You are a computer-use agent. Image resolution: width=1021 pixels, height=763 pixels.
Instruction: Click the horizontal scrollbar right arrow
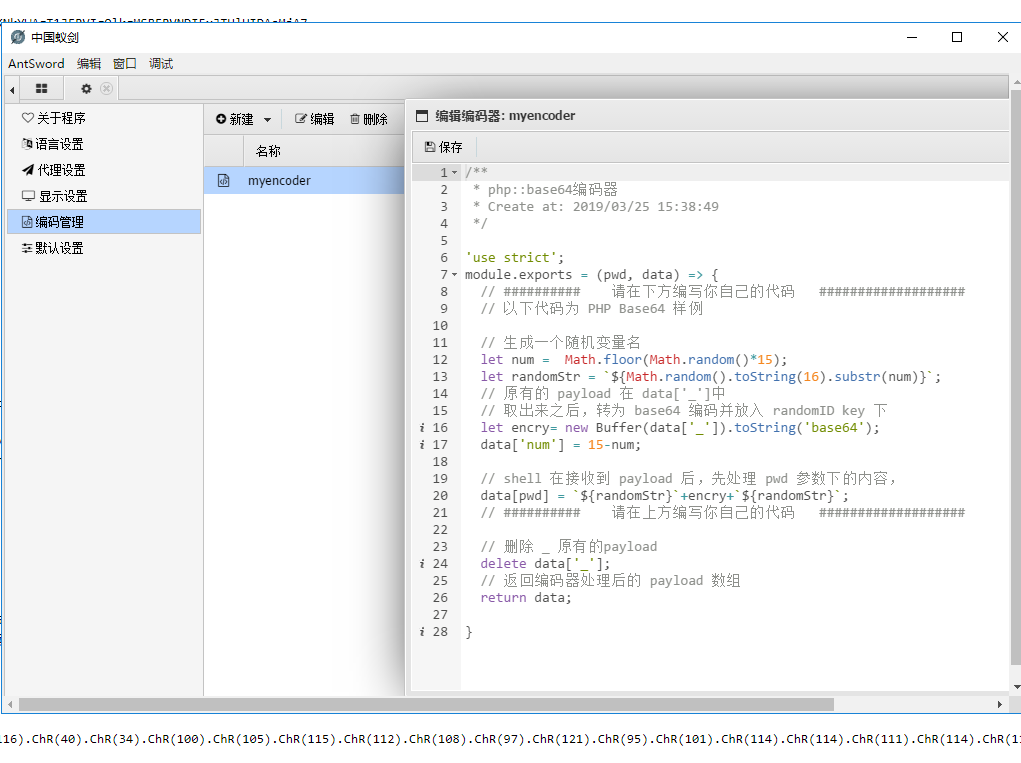[1000, 704]
